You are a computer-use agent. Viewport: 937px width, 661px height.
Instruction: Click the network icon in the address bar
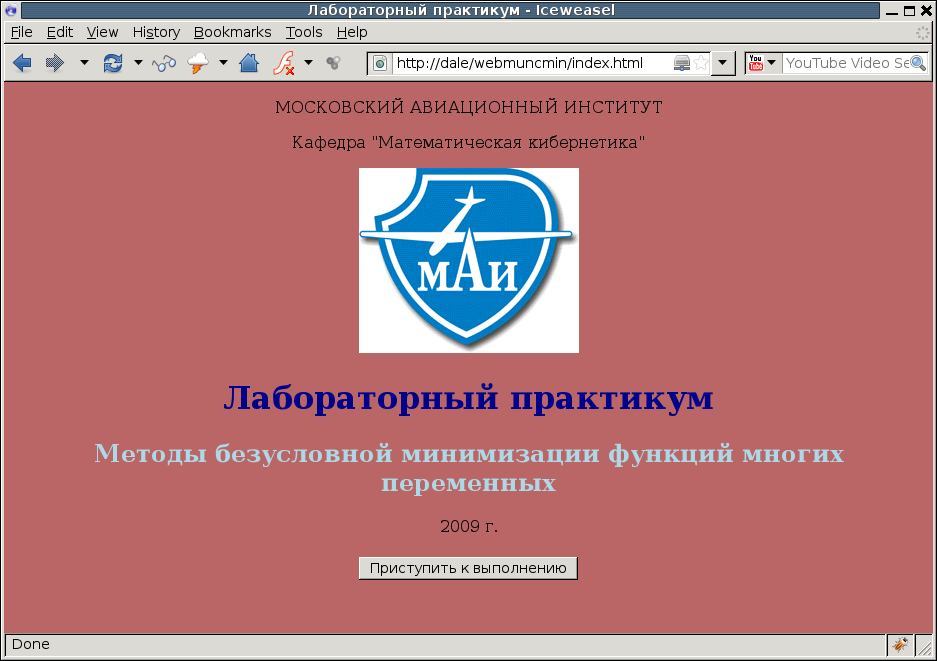click(x=682, y=63)
